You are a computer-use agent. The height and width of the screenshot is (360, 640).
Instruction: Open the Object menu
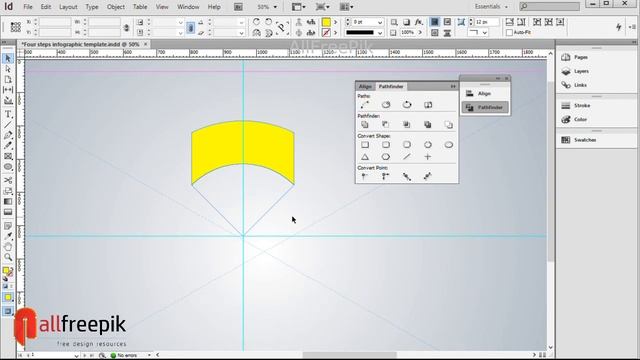pyautogui.click(x=116, y=7)
